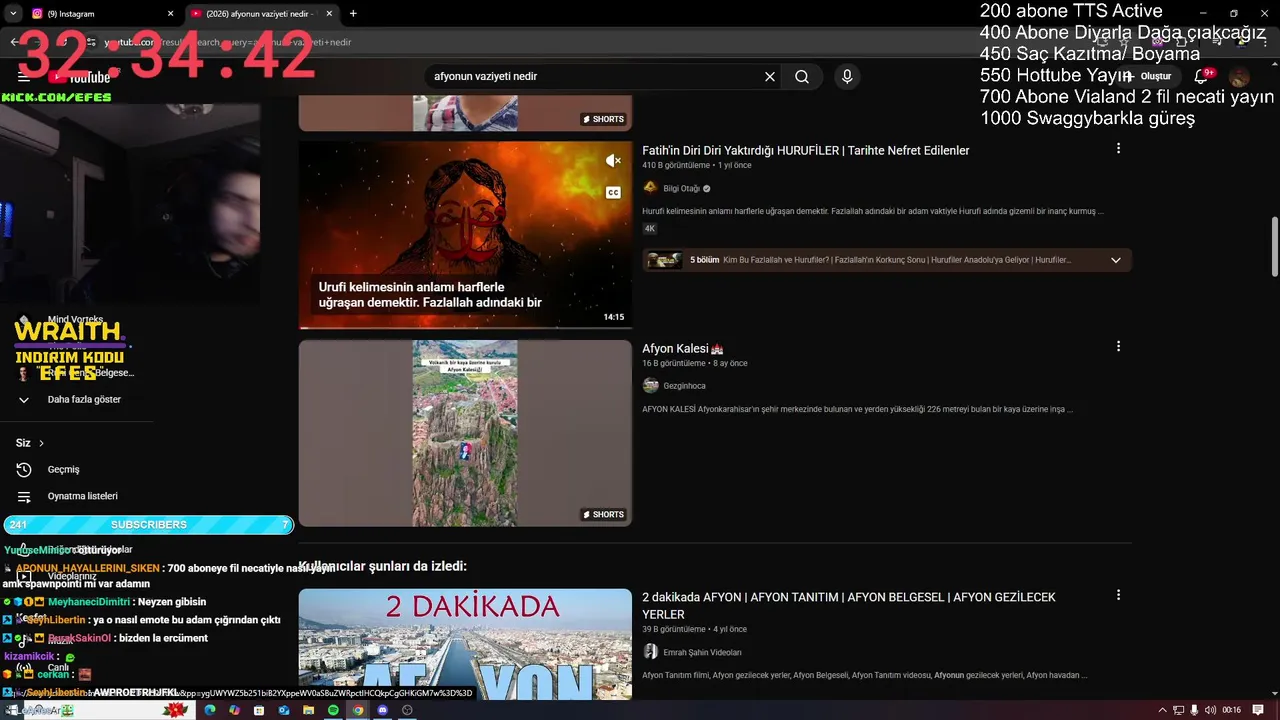The width and height of the screenshot is (1280, 720).
Task: Open the Siz section in sidebar
Action: coord(30,443)
